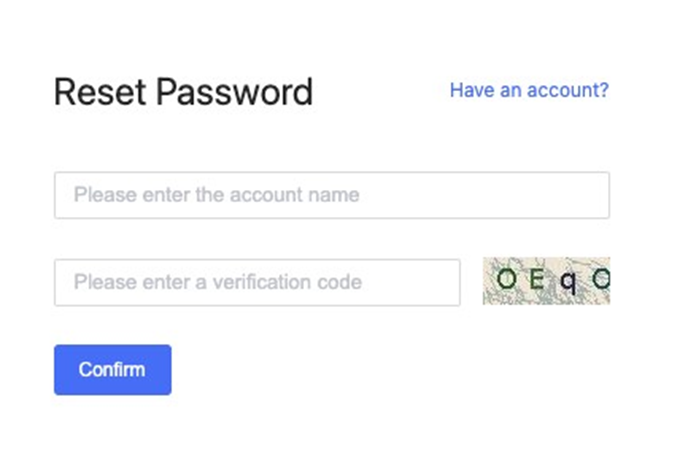This screenshot has height=462, width=680.
Task: Click into the verification code field
Action: coord(257,282)
